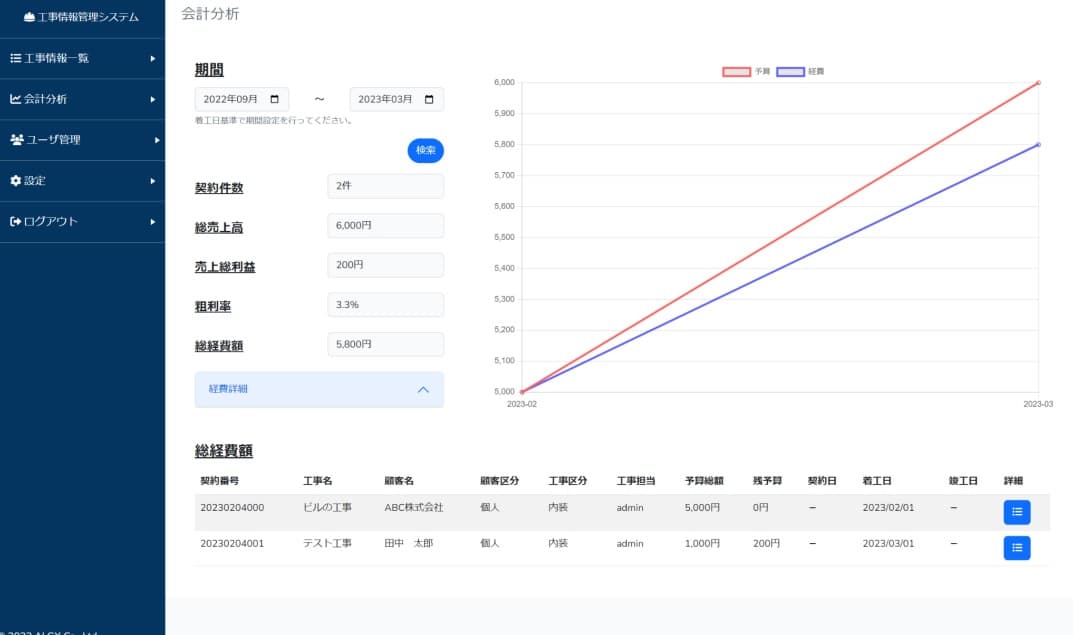Open details for contract 20230204000

click(x=1017, y=512)
